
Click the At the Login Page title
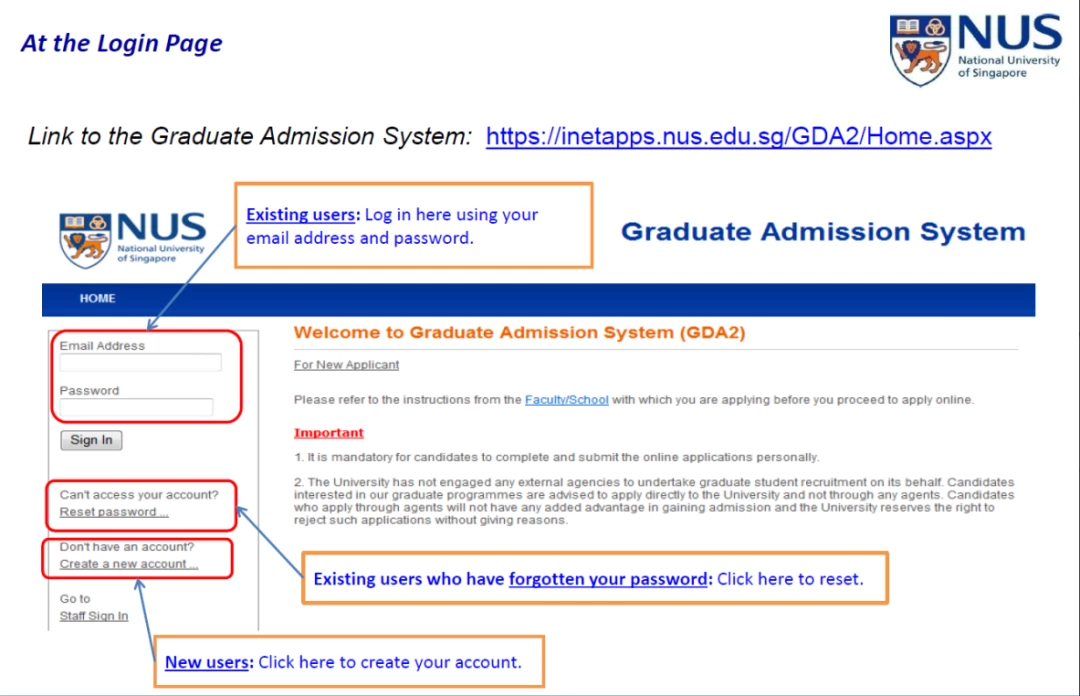pos(122,43)
